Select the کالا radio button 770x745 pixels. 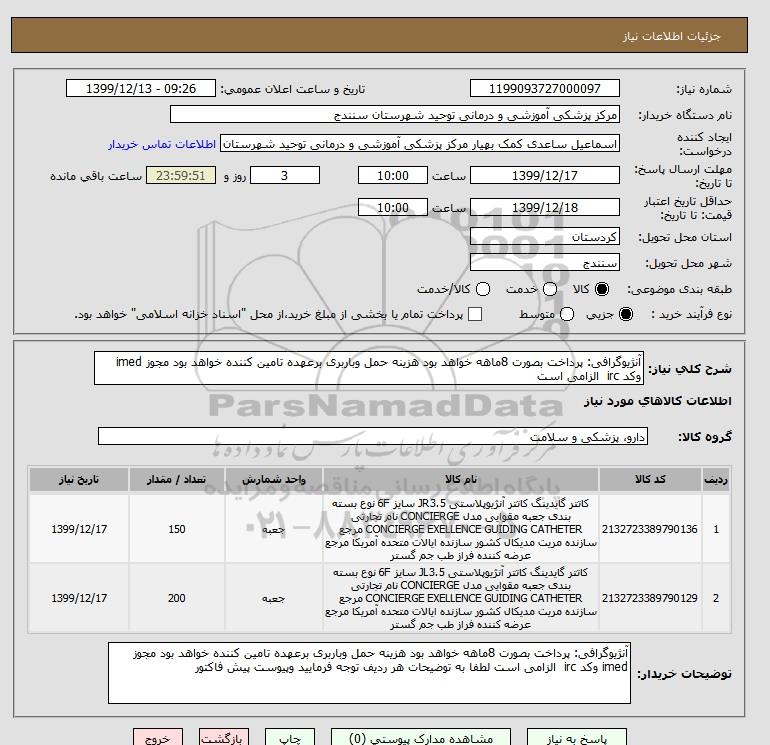click(x=602, y=289)
